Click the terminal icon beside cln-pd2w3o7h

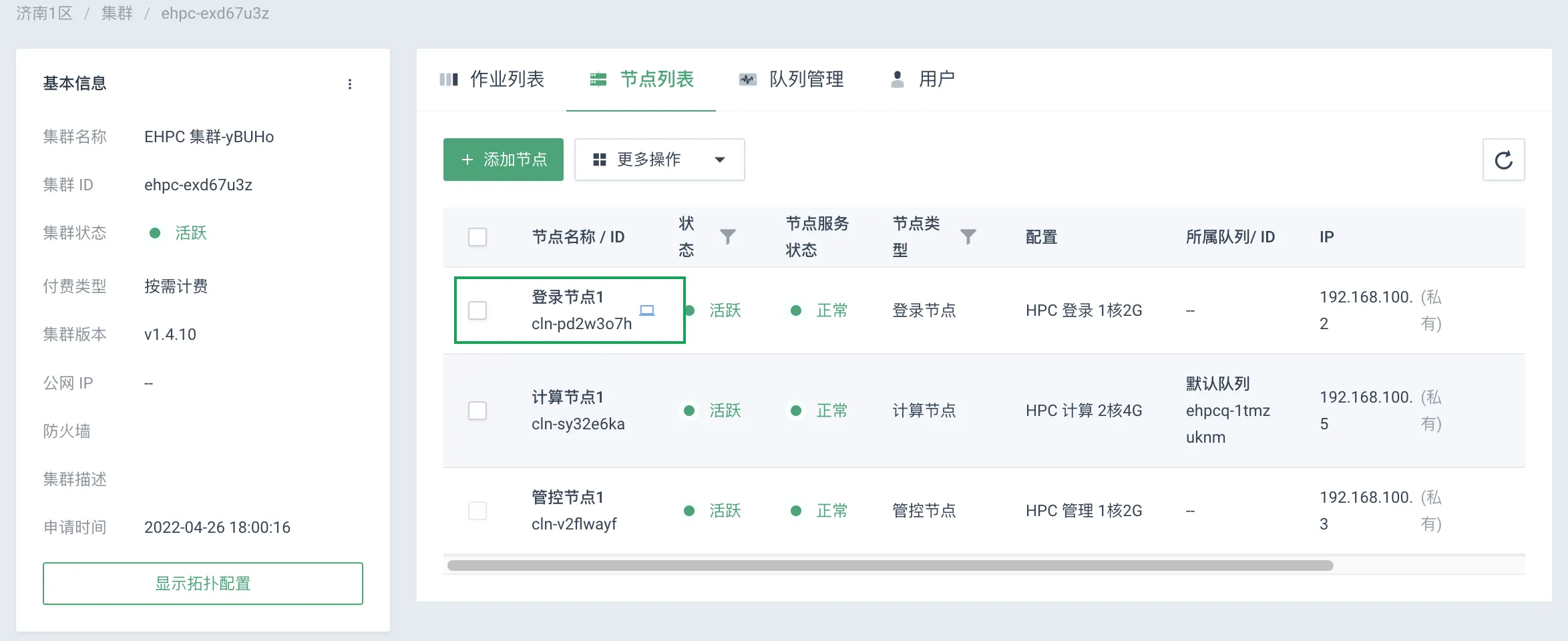pyautogui.click(x=647, y=310)
